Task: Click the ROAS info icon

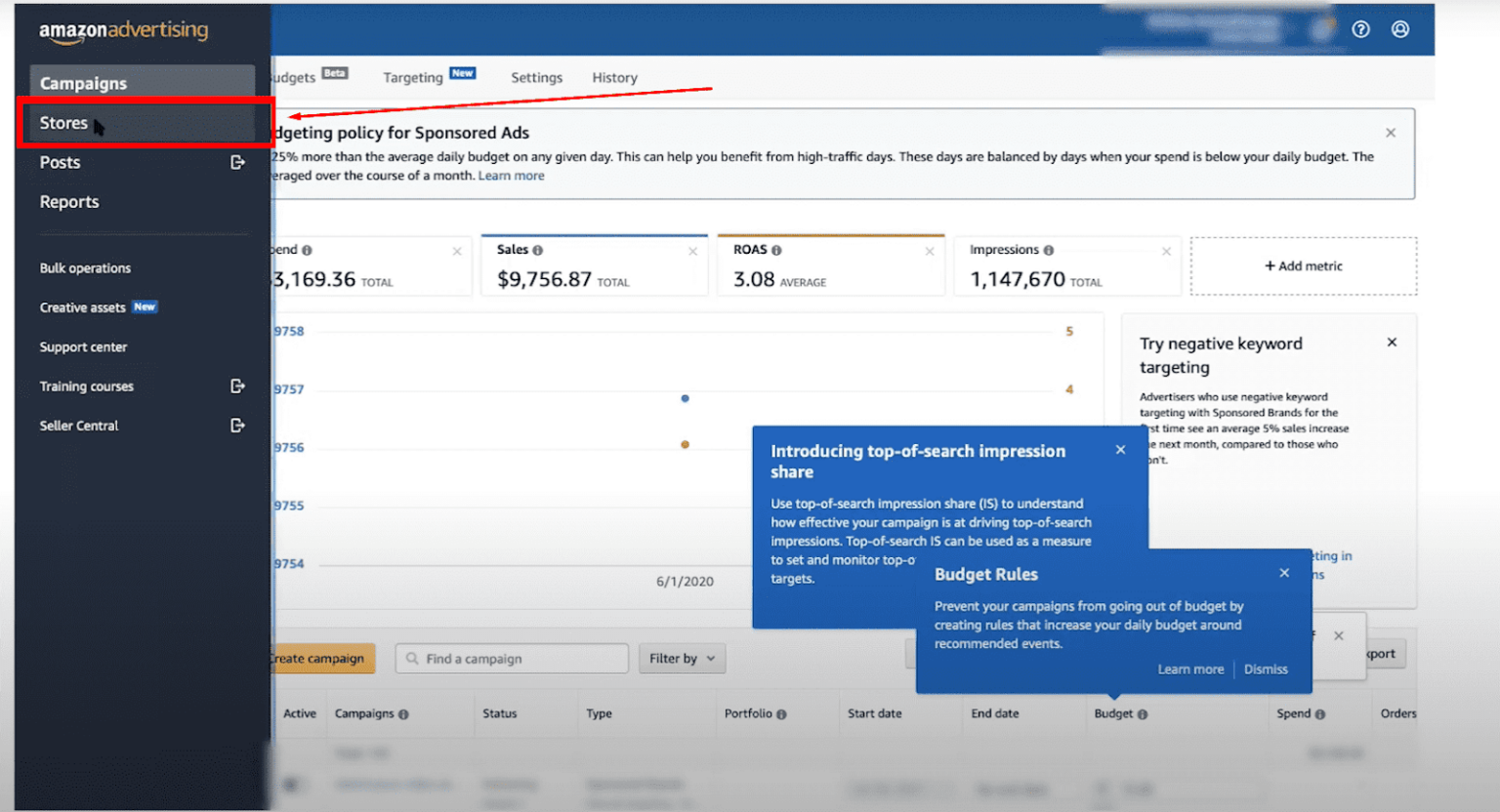Action: point(776,249)
